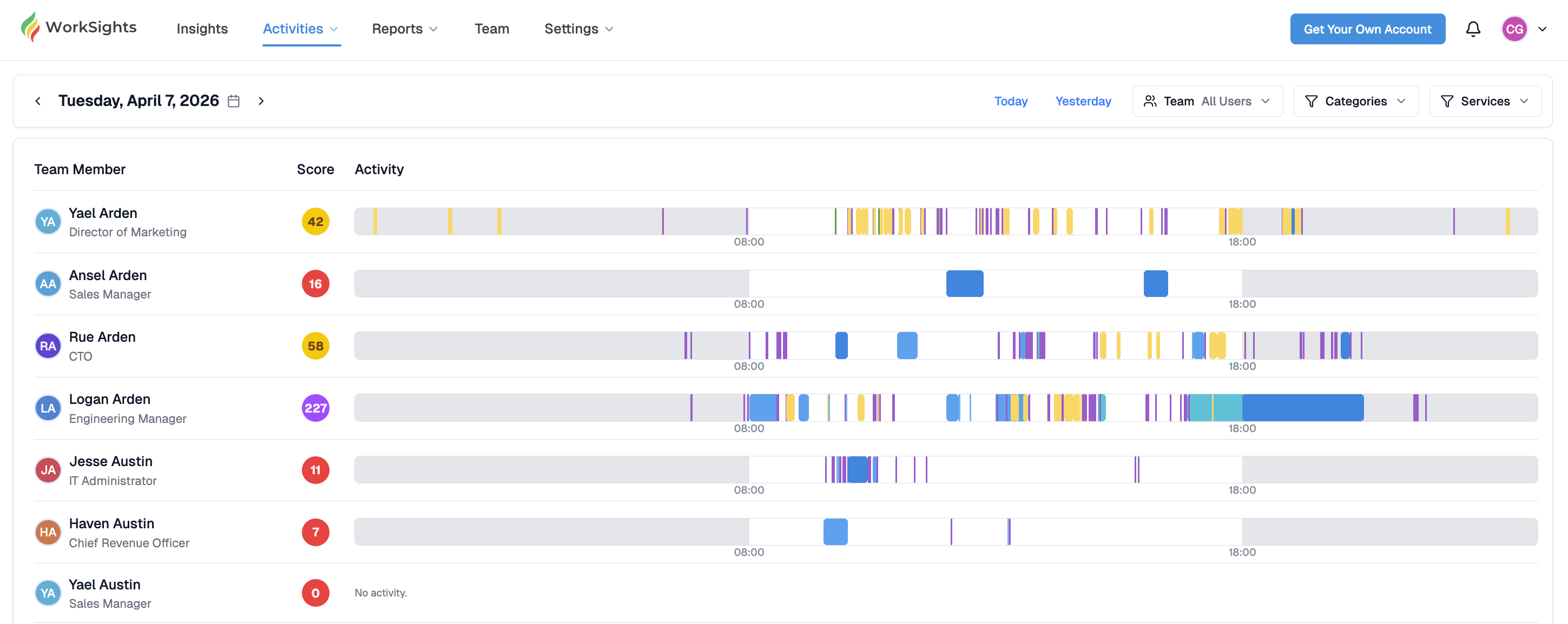
Task: Click Yael Arden's YA avatar
Action: coord(48,222)
